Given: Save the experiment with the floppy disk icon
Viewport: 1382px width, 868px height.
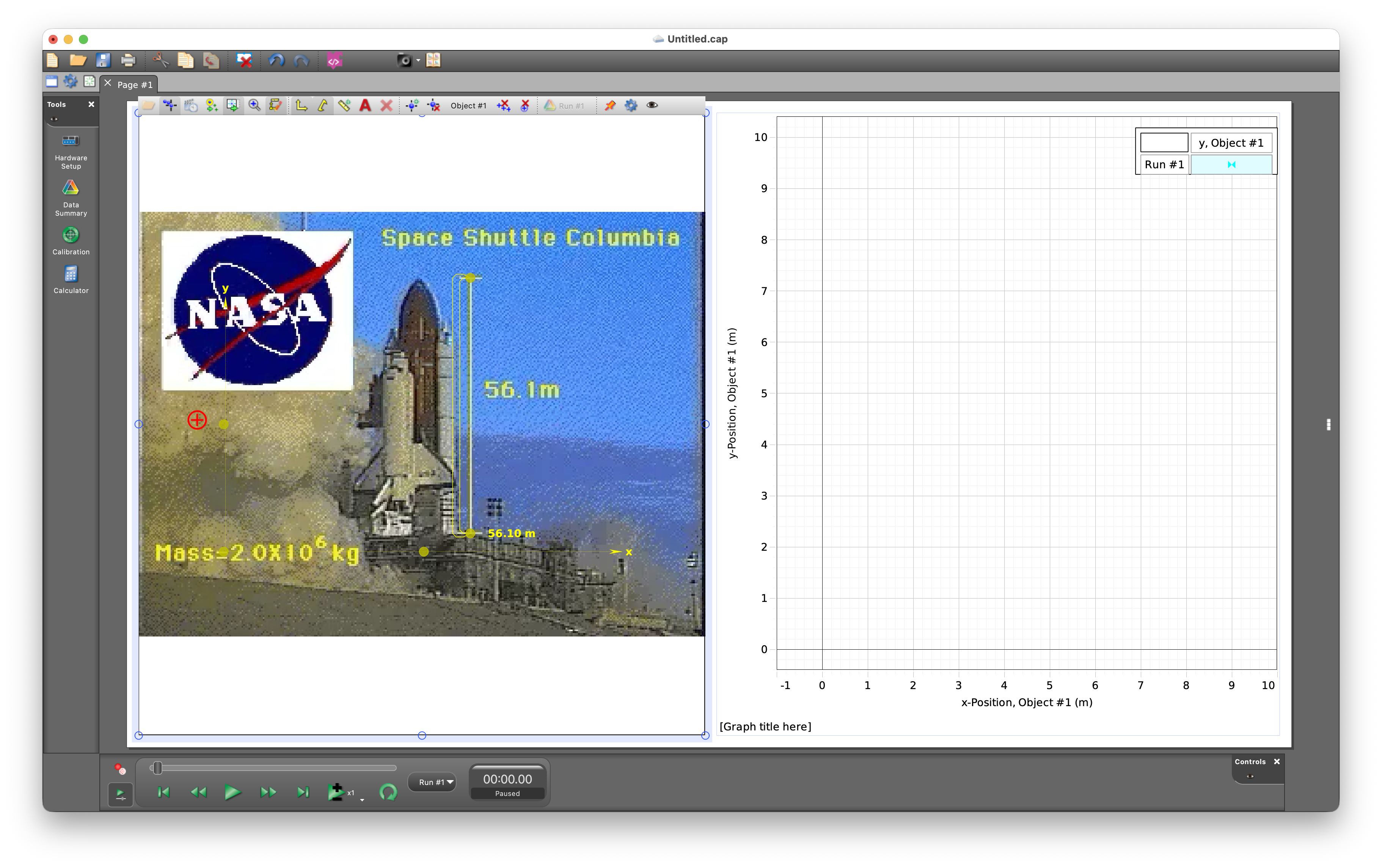Looking at the screenshot, I should [103, 60].
